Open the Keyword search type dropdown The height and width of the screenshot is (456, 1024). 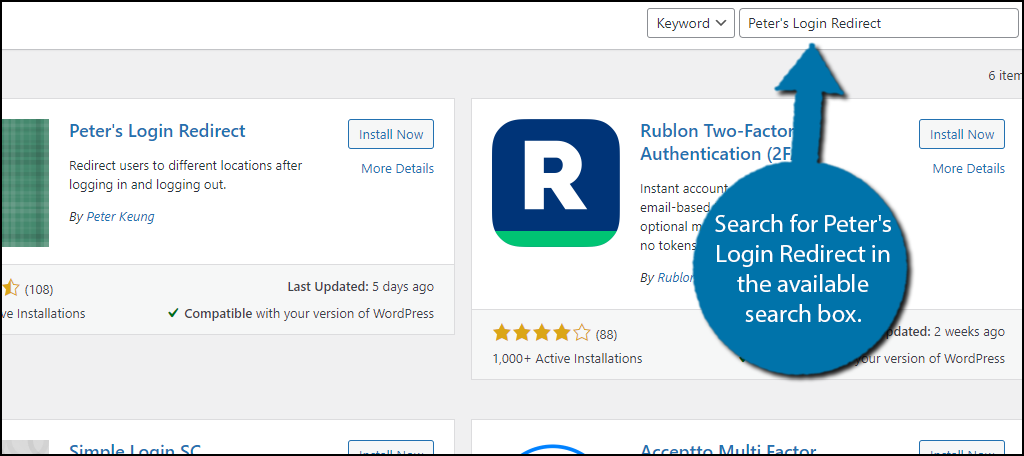pos(691,24)
